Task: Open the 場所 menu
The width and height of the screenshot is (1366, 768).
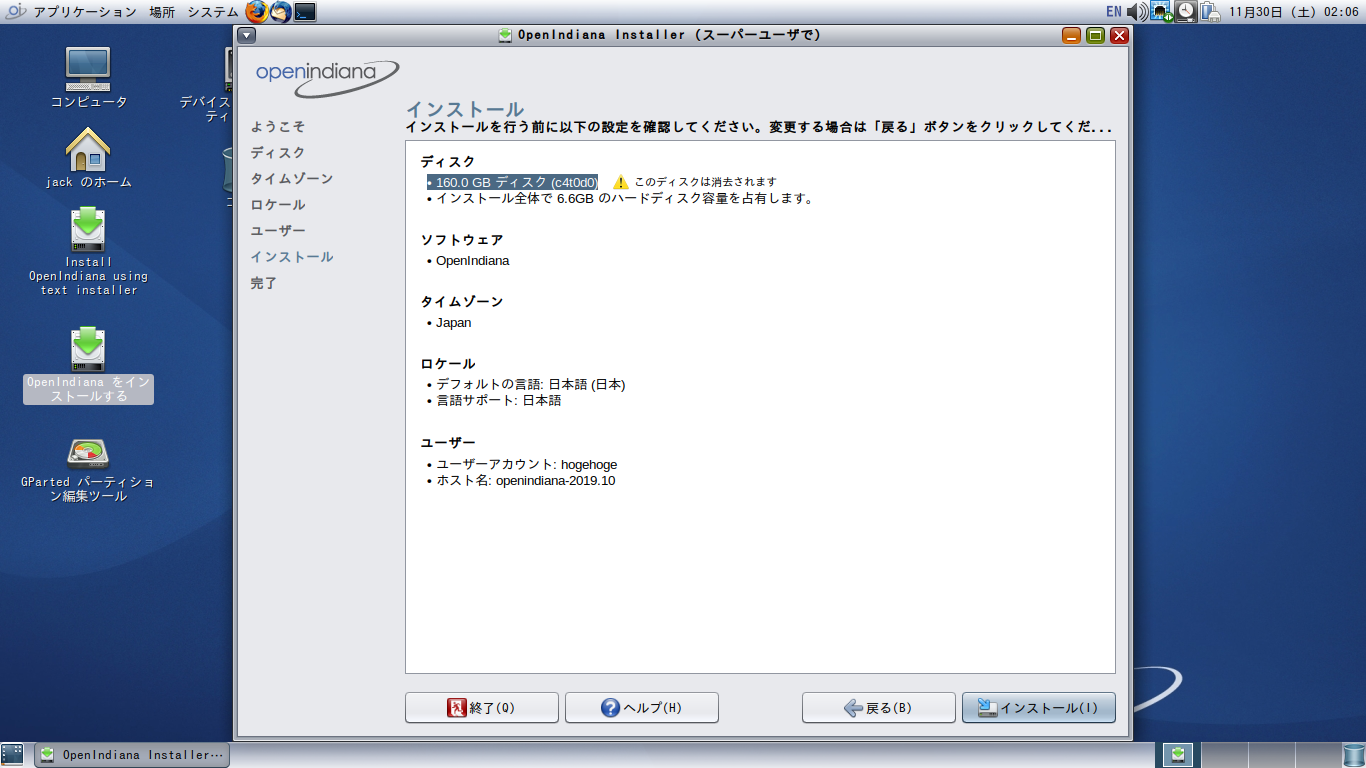Action: pyautogui.click(x=162, y=12)
